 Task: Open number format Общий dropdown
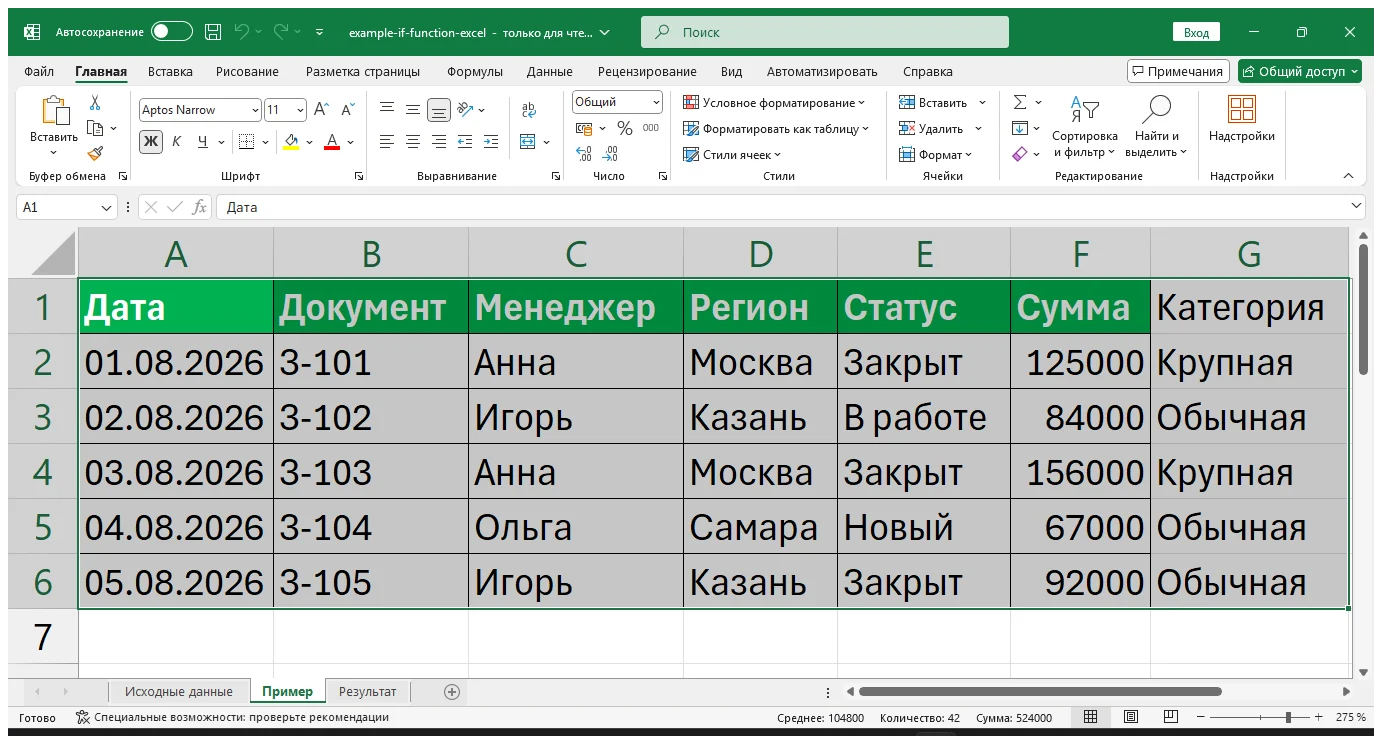click(656, 102)
